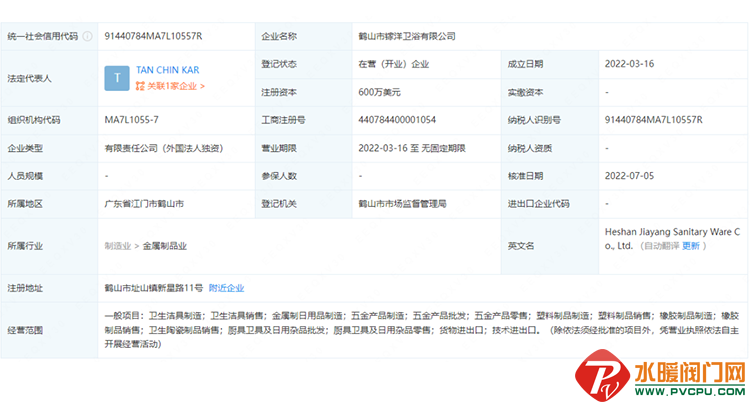Click the 所属行业 label cell
Screen dimensions: 750x406
coord(49,246)
